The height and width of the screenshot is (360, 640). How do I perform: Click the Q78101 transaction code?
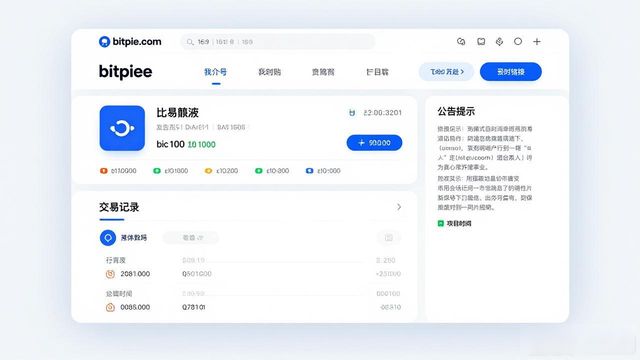click(x=193, y=307)
